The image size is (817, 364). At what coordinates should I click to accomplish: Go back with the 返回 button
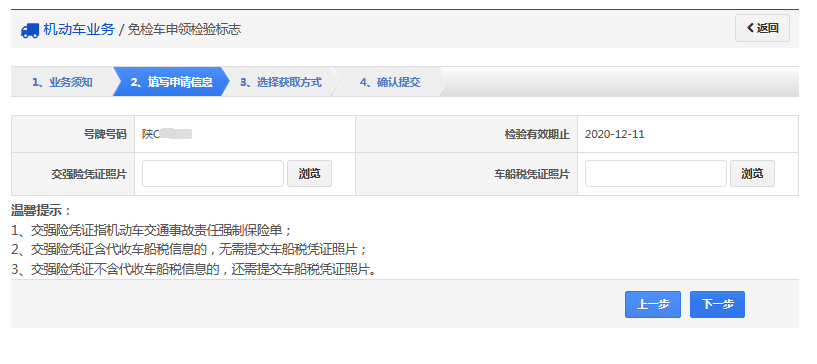762,28
